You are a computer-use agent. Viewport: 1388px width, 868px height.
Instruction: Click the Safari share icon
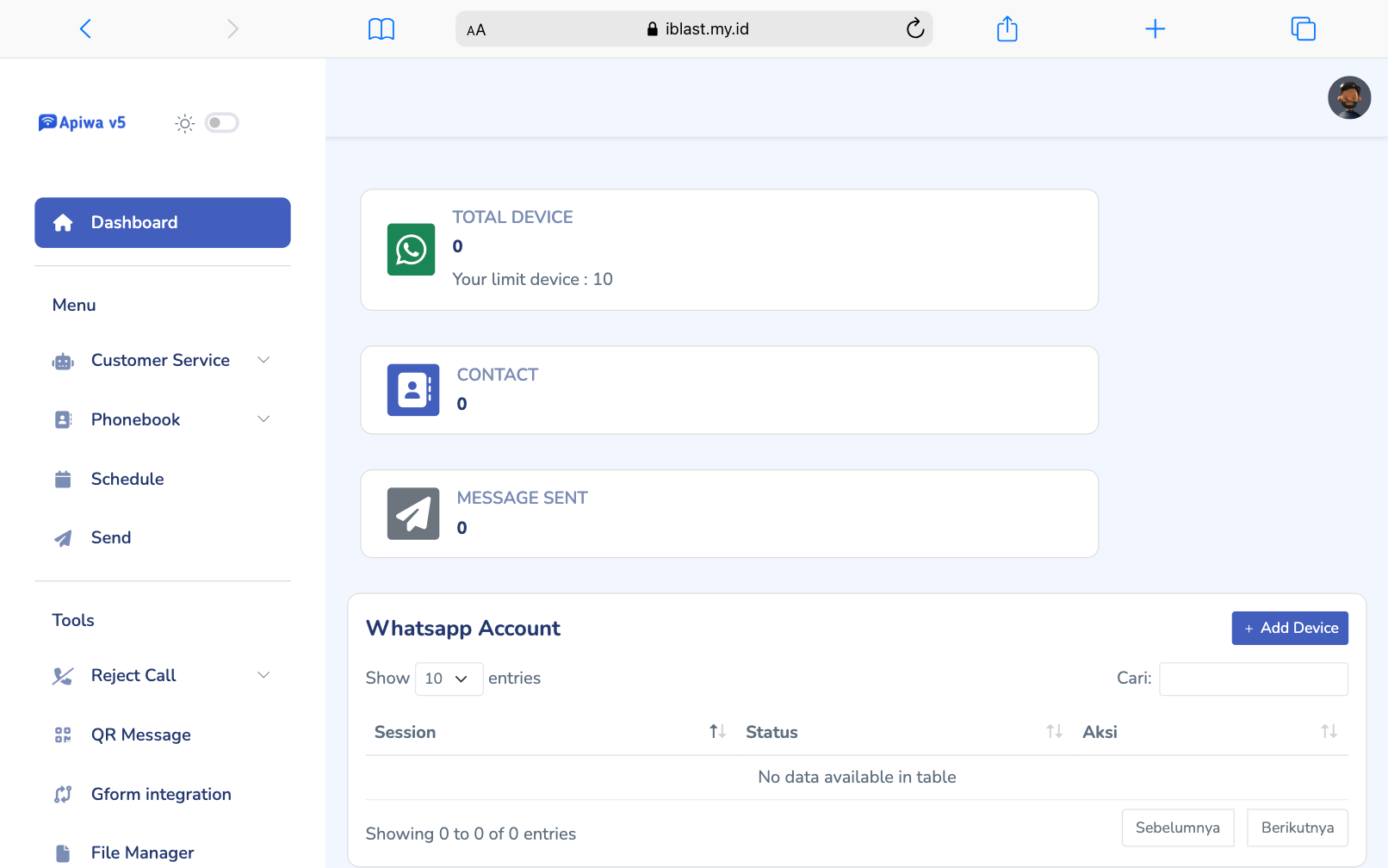(x=1007, y=29)
